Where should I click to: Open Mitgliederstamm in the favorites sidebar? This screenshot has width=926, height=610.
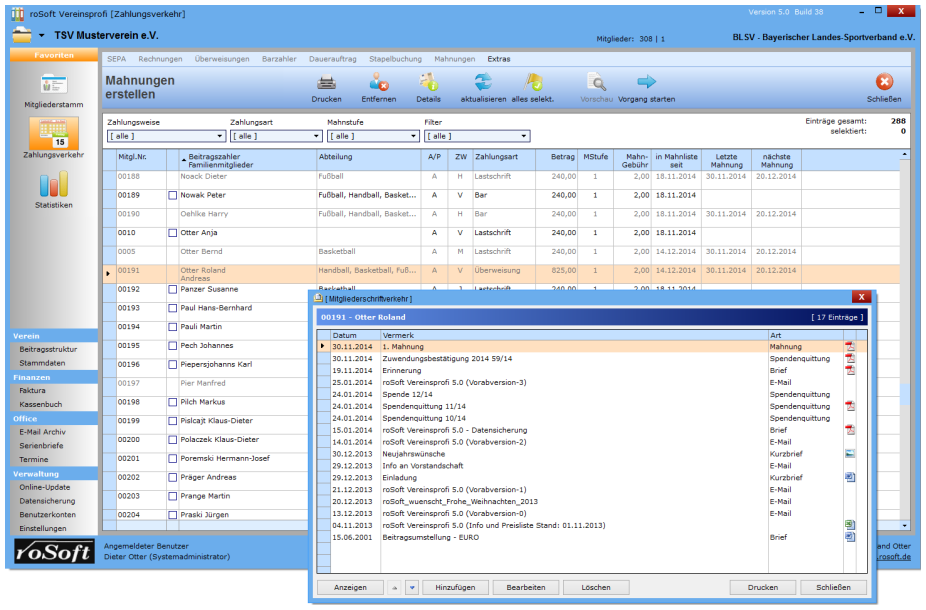pyautogui.click(x=53, y=85)
